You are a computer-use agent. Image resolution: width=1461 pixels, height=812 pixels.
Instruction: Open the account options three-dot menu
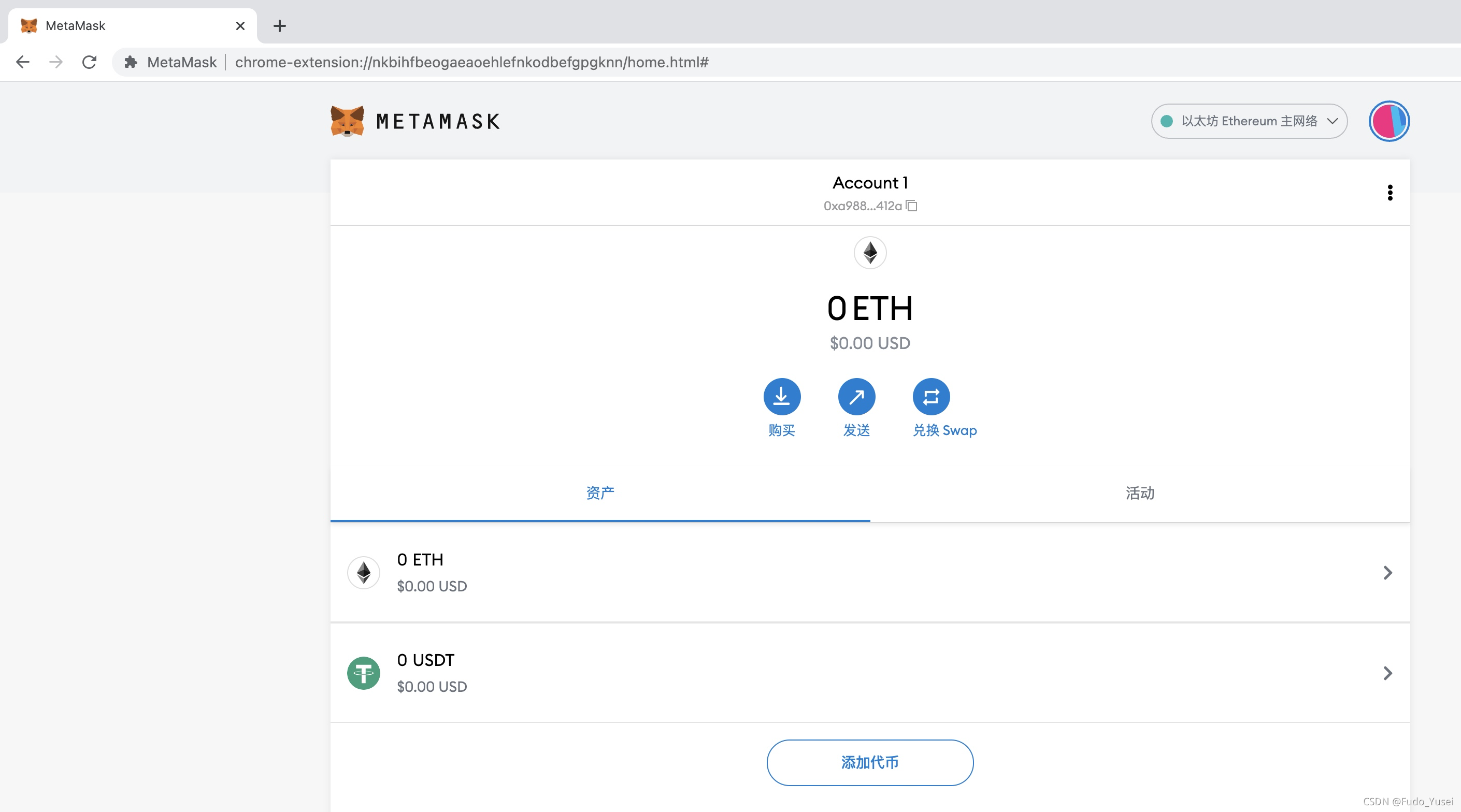point(1390,193)
